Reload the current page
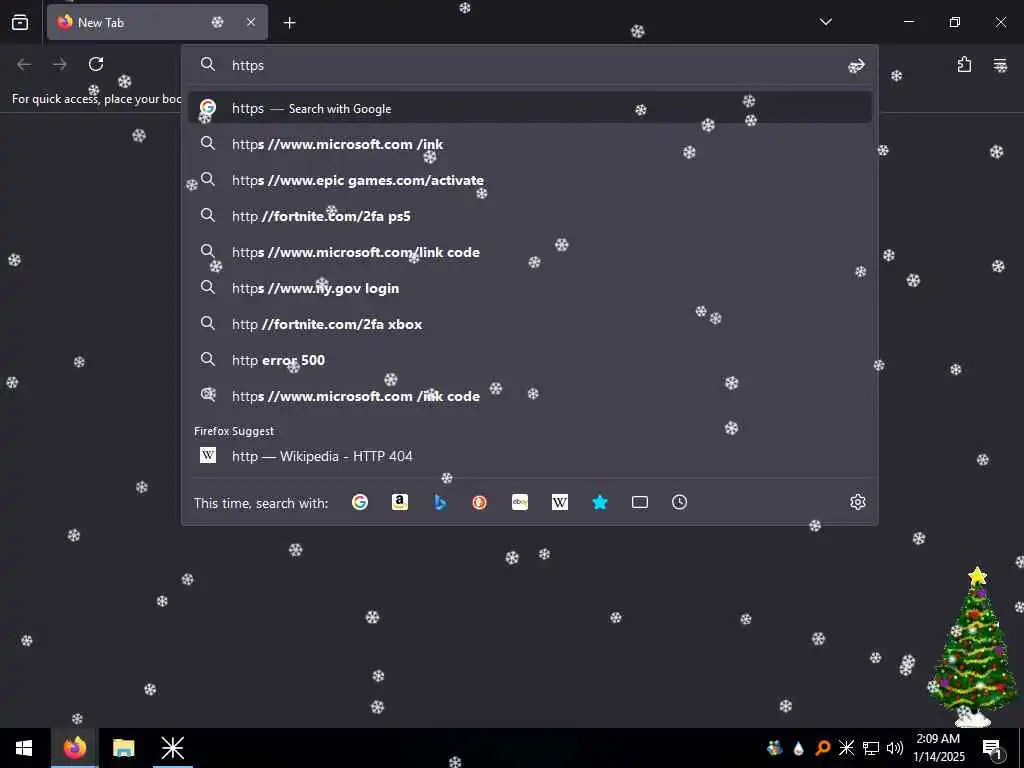1024x768 pixels. pyautogui.click(x=96, y=64)
